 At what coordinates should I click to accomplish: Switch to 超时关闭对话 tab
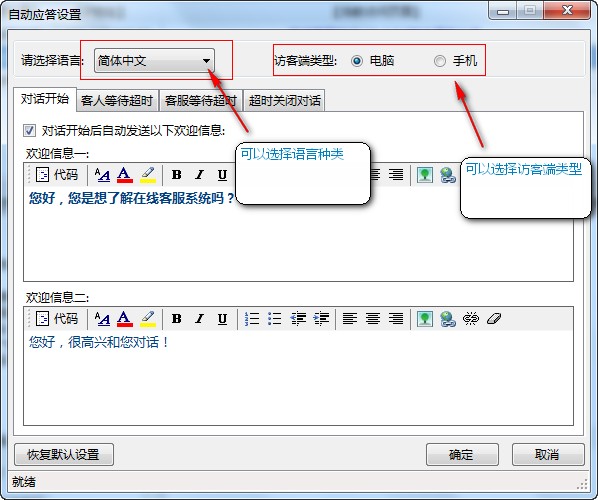coord(285,101)
